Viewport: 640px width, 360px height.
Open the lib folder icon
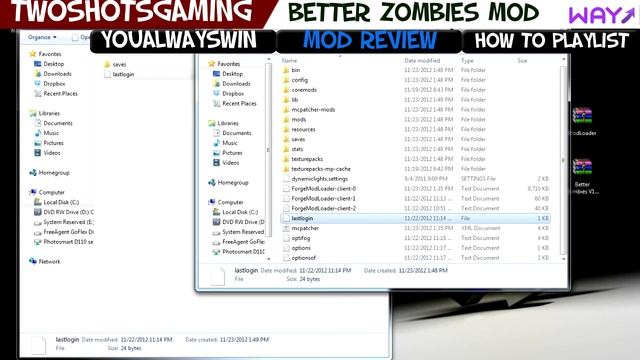(286, 100)
